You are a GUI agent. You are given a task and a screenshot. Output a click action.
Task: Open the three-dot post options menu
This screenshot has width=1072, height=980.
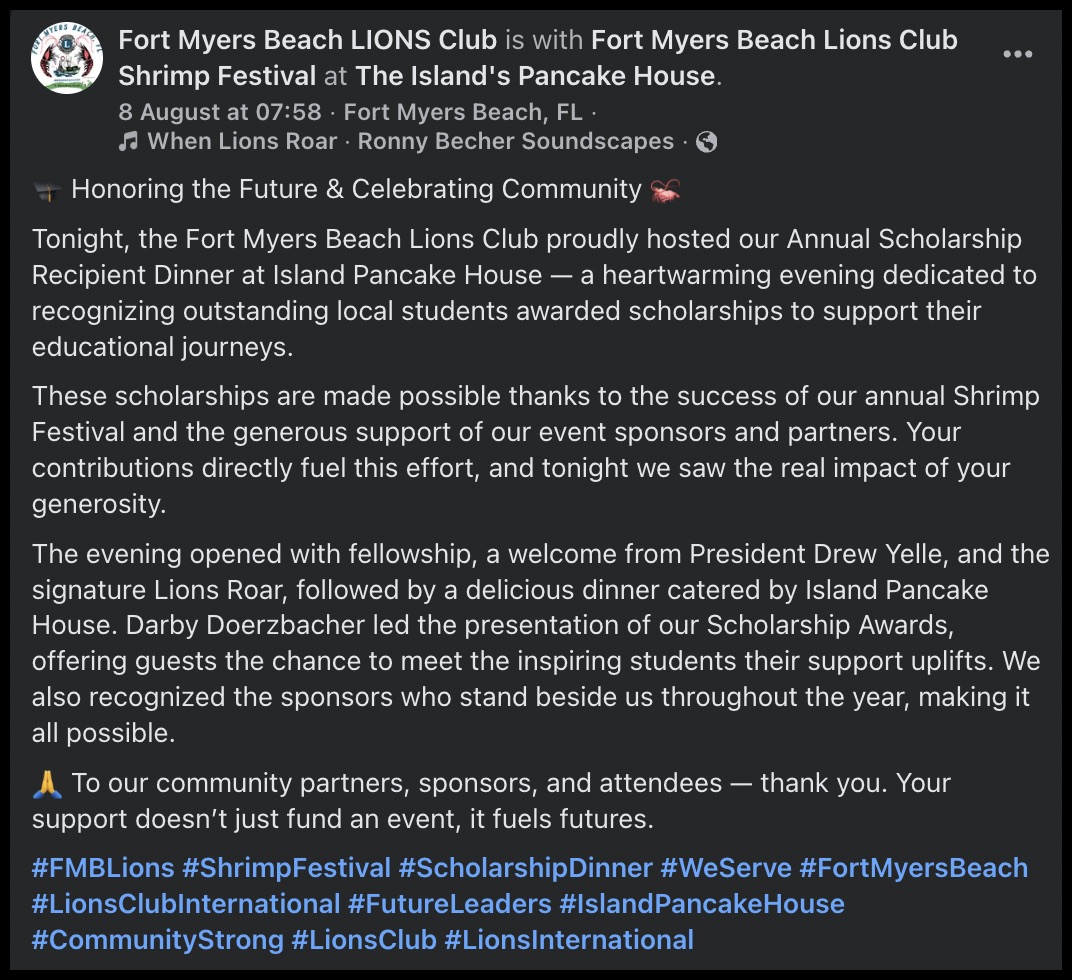1017,54
